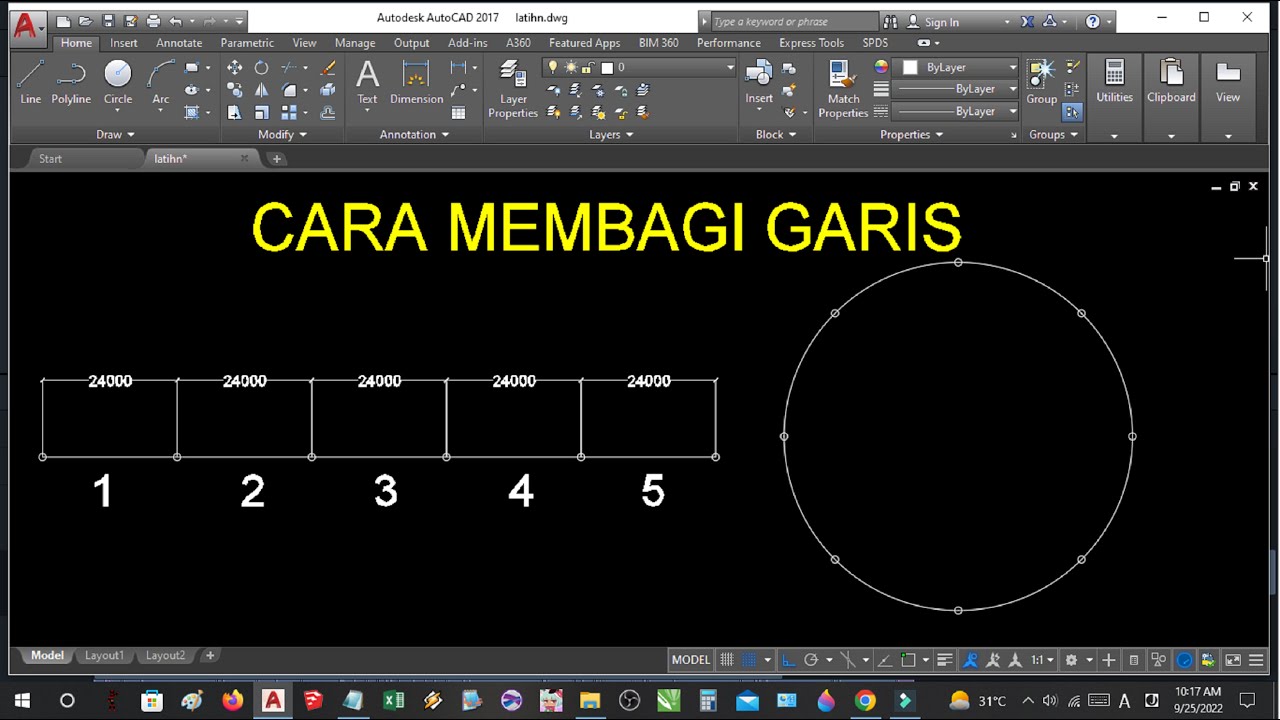Click the keyword search input field
1280x720 pixels.
coord(793,22)
